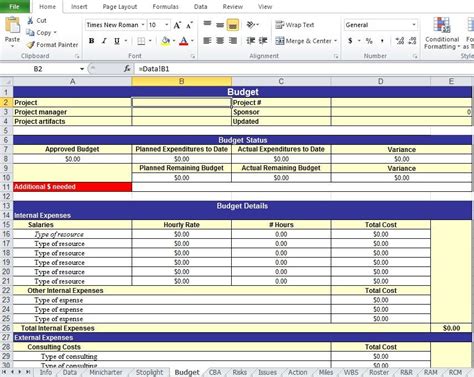Select column C header
Screen dimensions: 474x377
281,81
